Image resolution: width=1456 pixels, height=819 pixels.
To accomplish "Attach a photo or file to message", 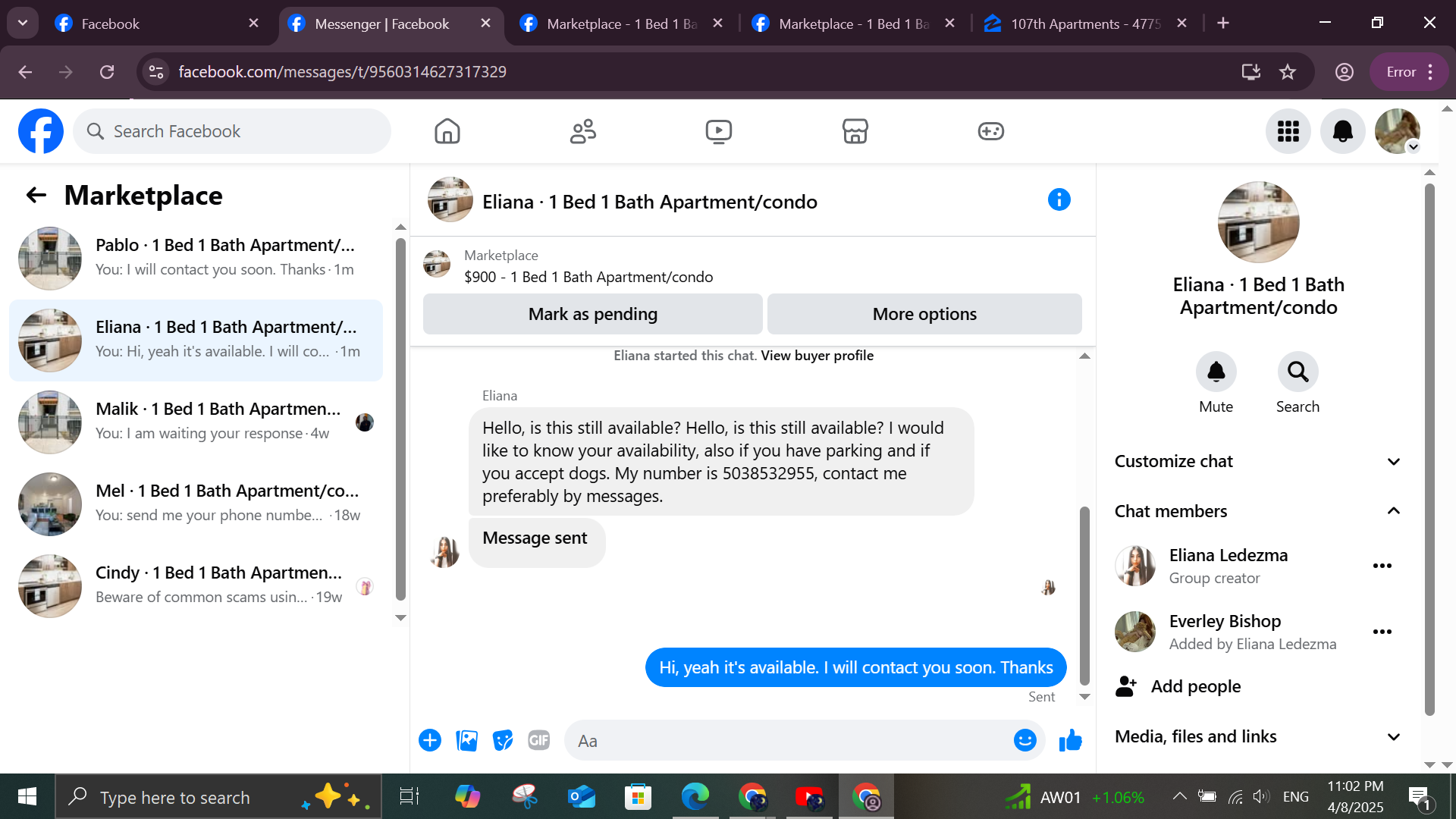I will pyautogui.click(x=466, y=740).
